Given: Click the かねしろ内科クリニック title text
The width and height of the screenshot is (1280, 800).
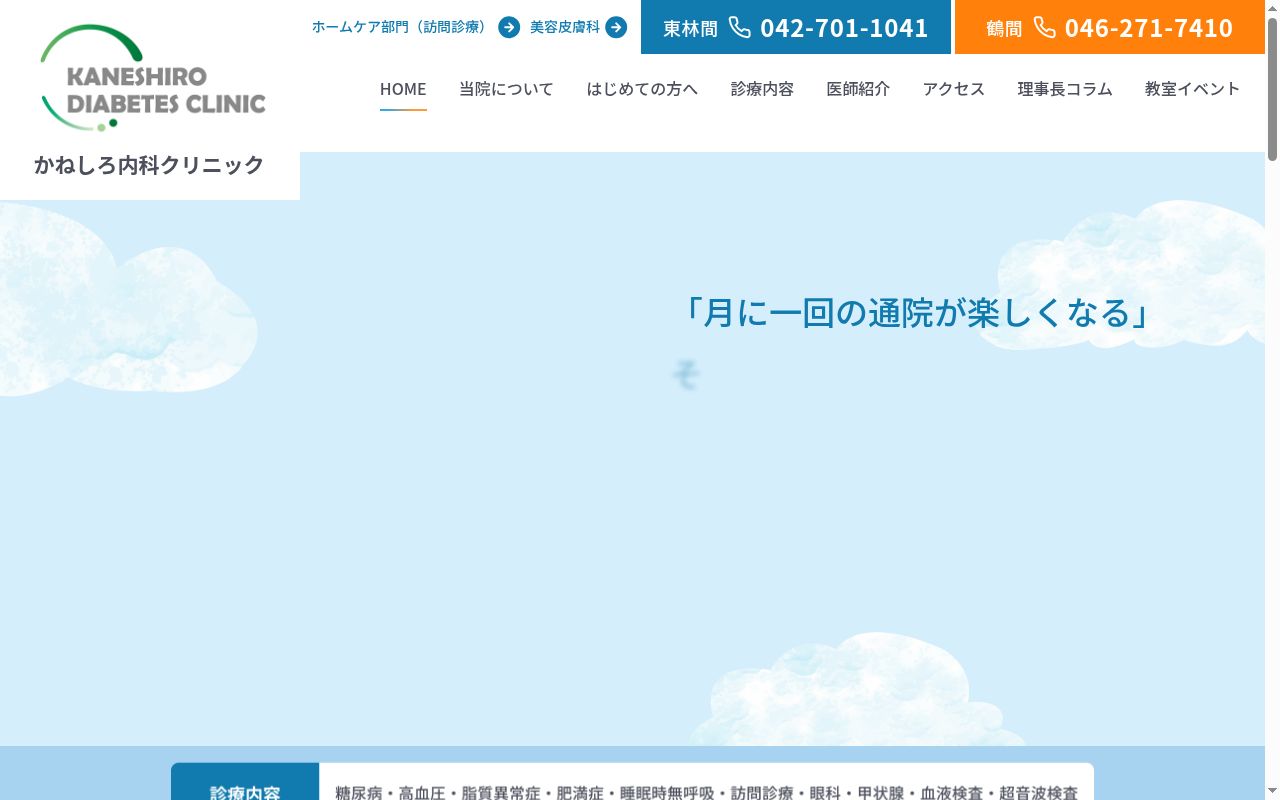Looking at the screenshot, I should [149, 165].
